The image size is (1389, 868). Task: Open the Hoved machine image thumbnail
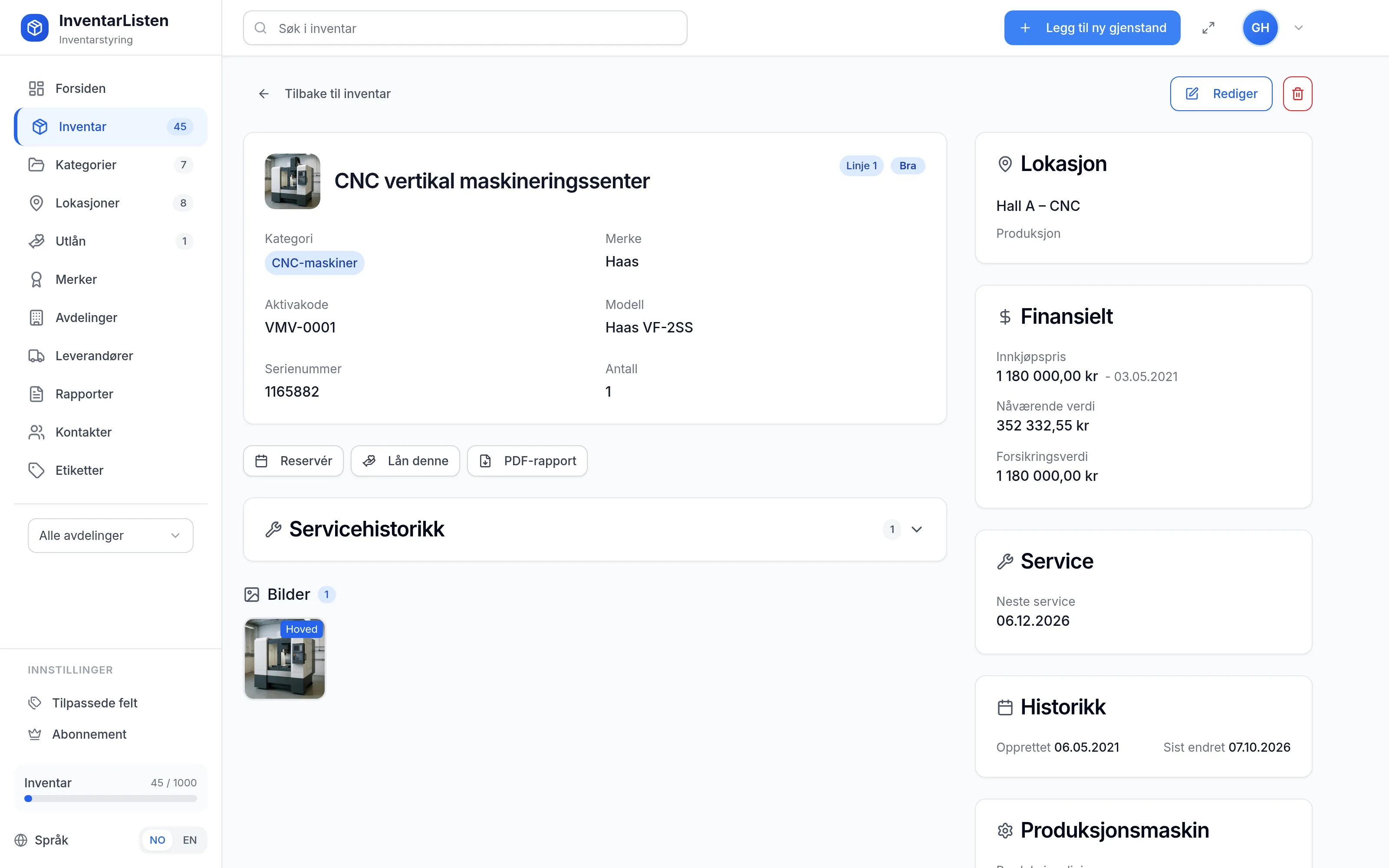[285, 658]
